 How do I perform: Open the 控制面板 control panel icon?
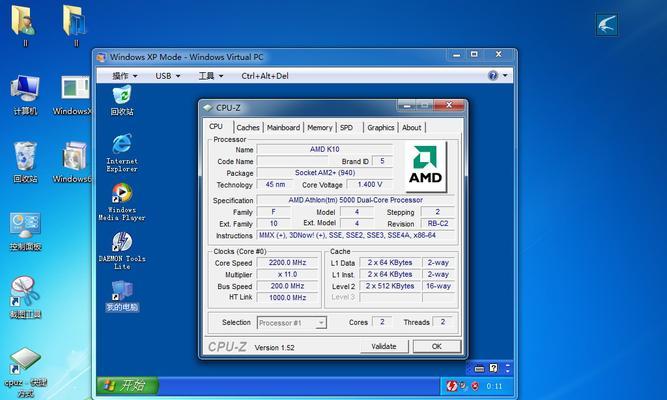point(25,231)
